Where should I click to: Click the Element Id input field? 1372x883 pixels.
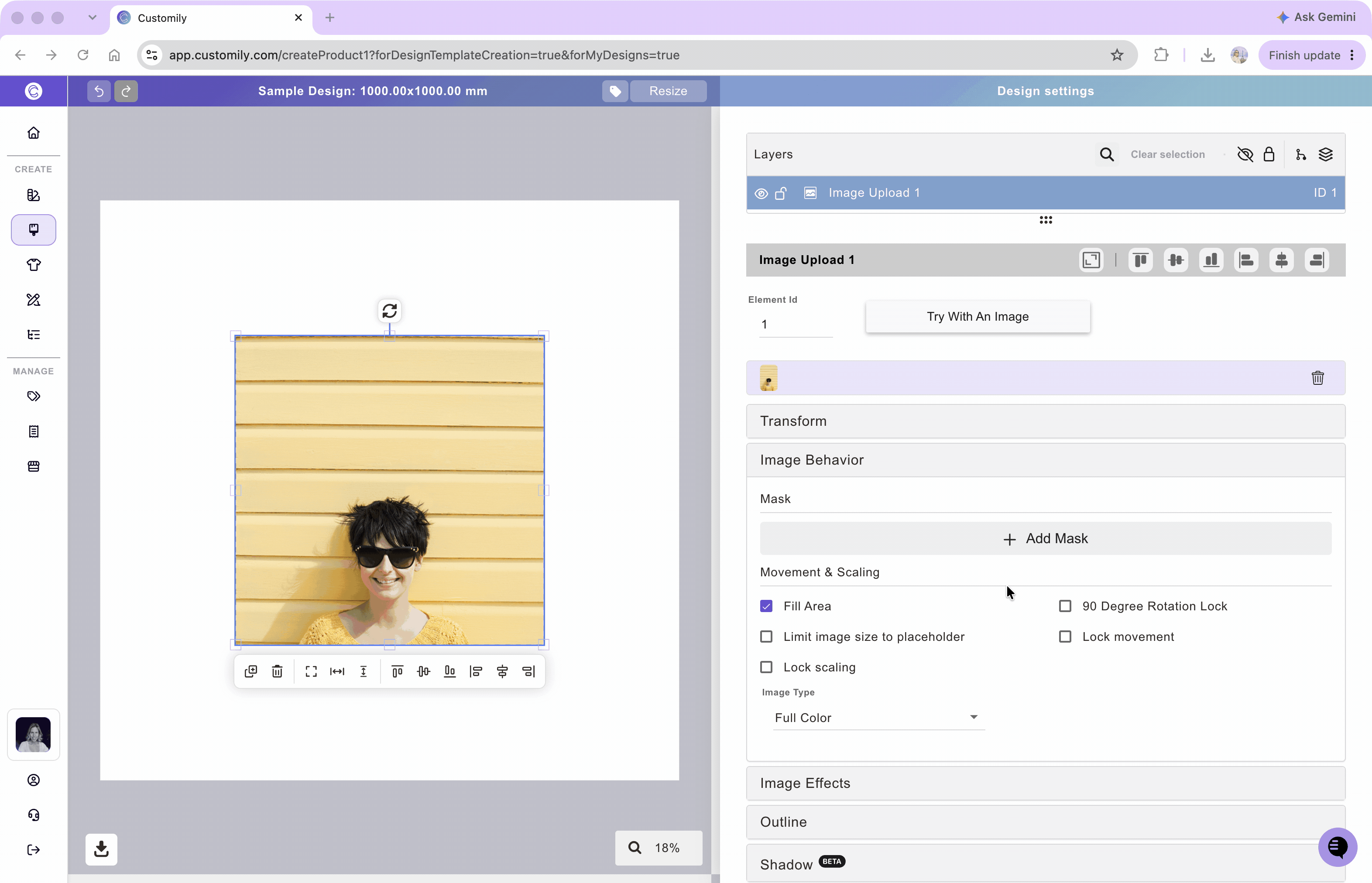pyautogui.click(x=796, y=325)
